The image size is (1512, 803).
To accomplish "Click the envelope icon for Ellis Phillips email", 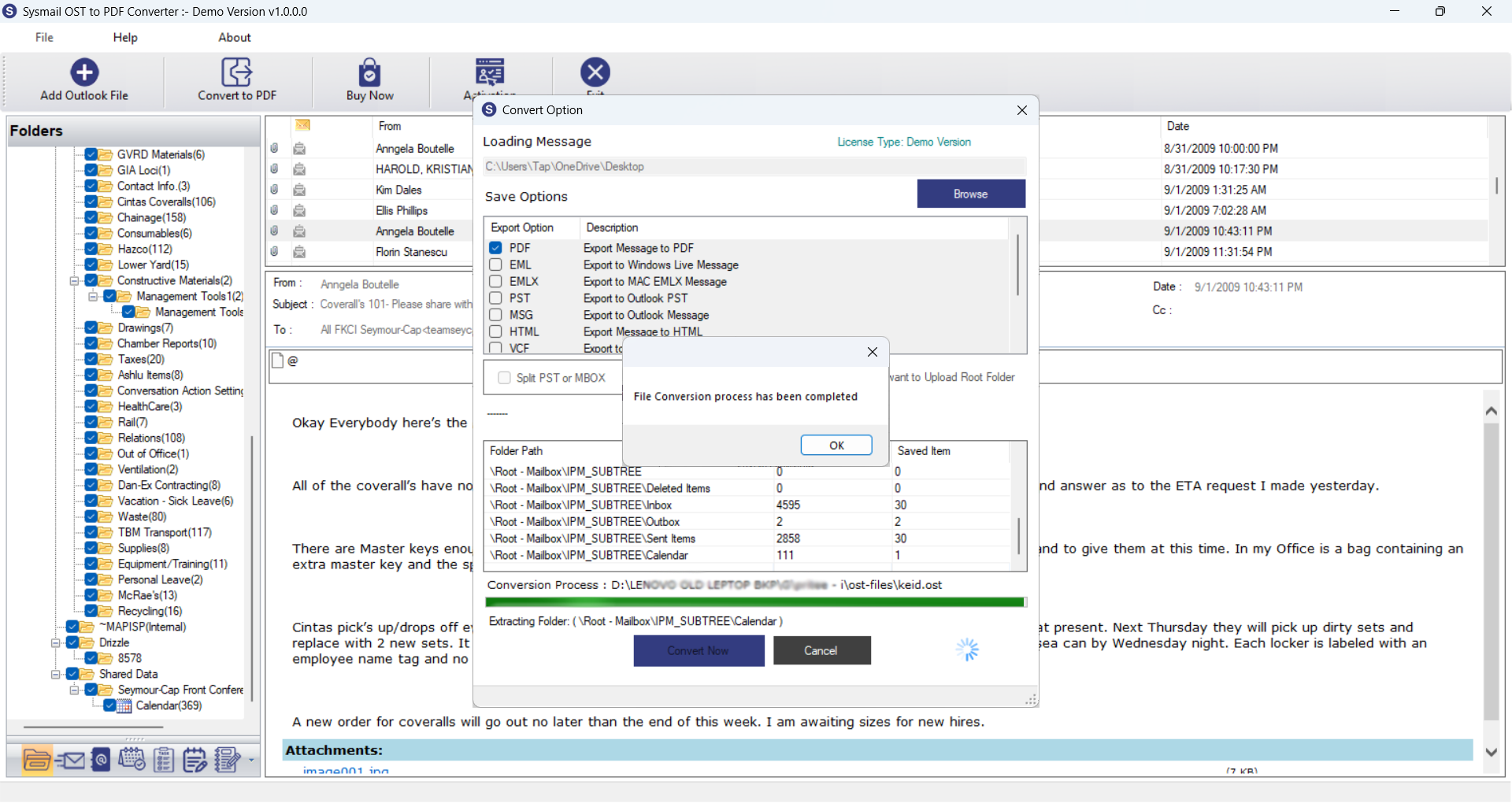I will tap(299, 210).
